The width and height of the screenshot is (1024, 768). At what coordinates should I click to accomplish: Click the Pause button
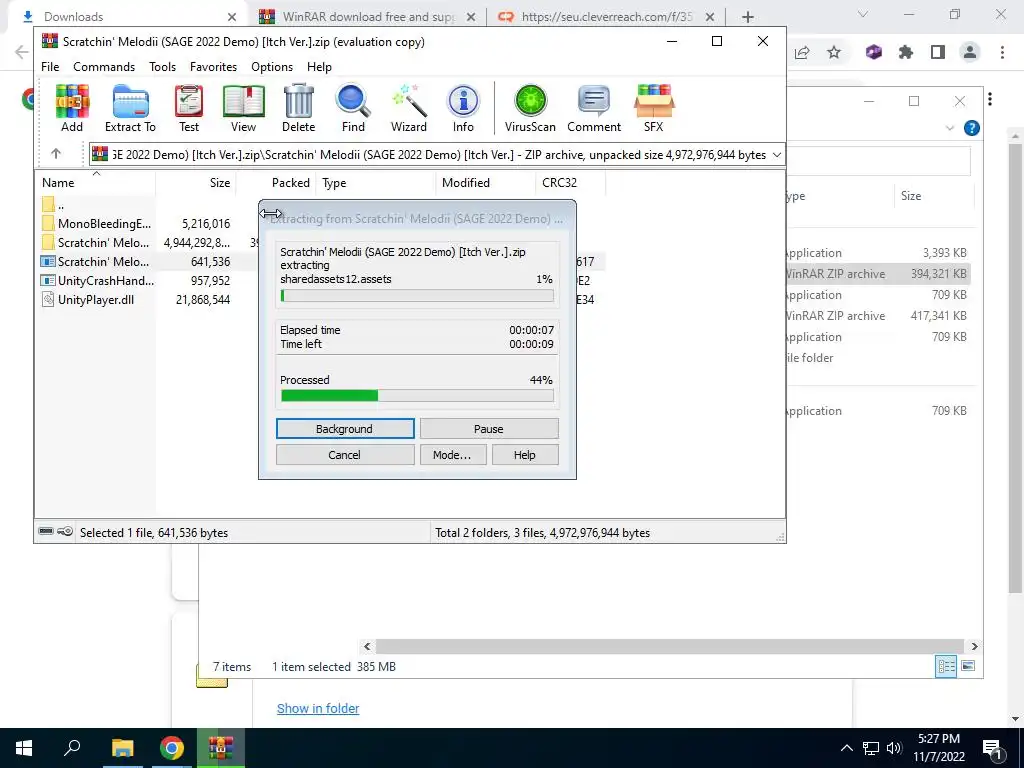[488, 429]
